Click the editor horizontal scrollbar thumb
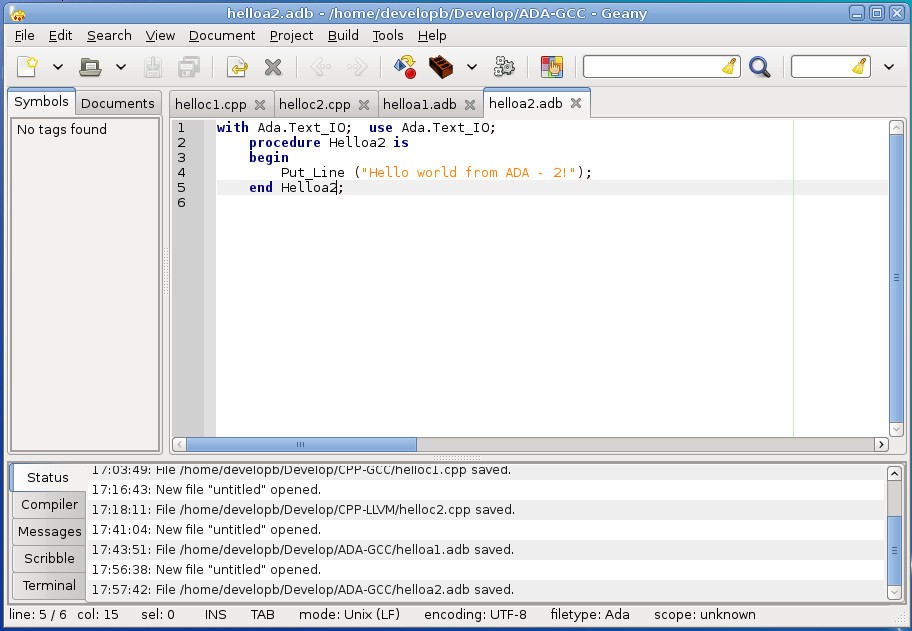This screenshot has height=631, width=912. pyautogui.click(x=301, y=444)
